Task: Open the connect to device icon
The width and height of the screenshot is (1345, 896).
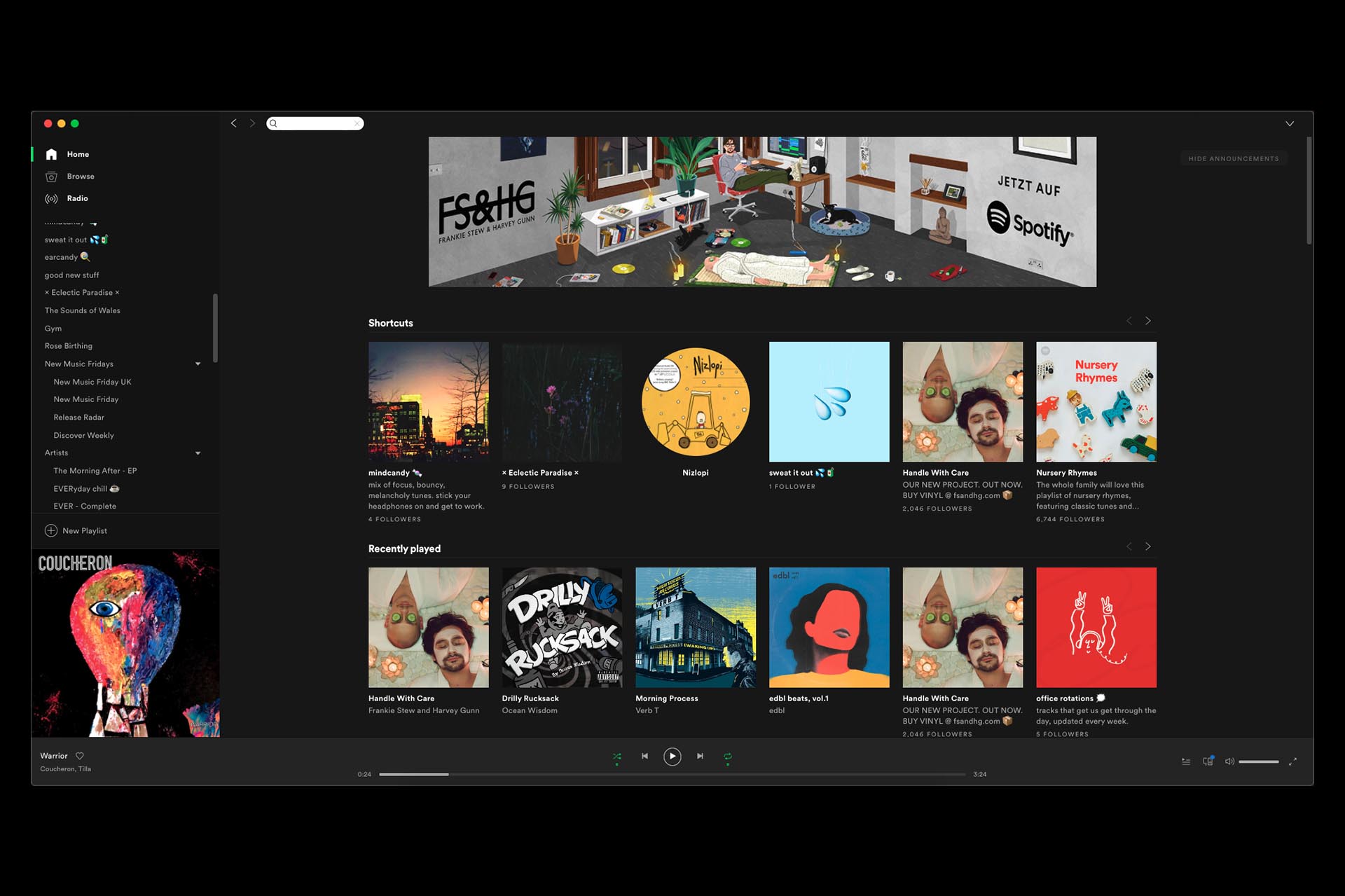Action: pos(1208,761)
